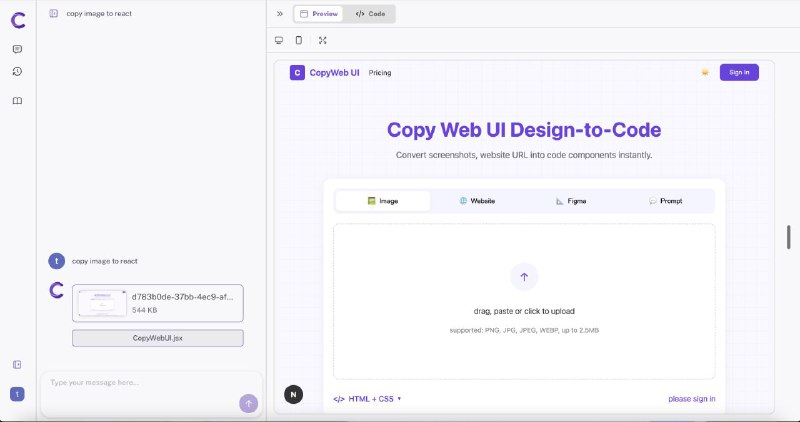Open the HTML + CSS dropdown
The height and width of the screenshot is (422, 800).
367,399
